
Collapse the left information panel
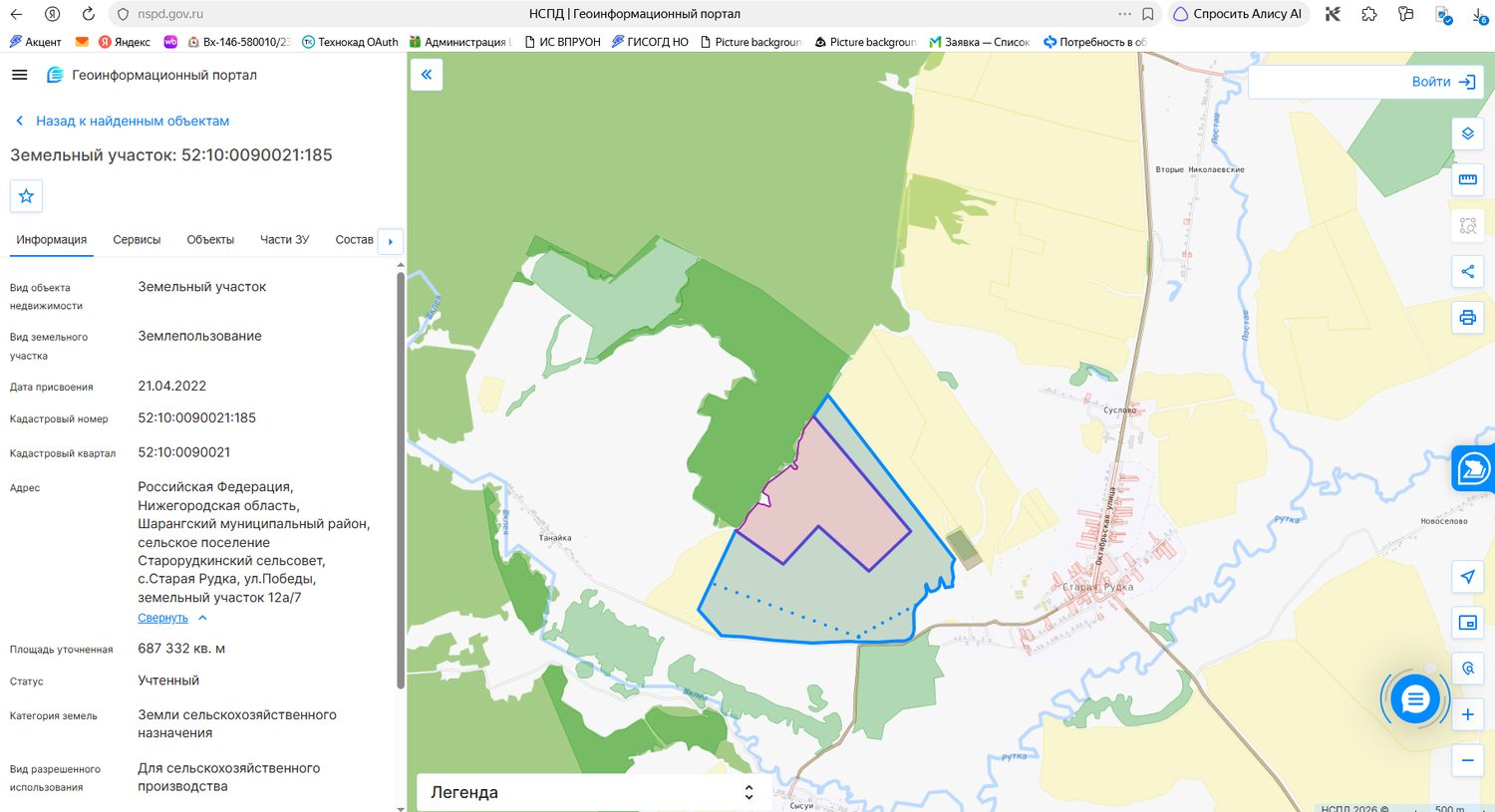tap(427, 75)
